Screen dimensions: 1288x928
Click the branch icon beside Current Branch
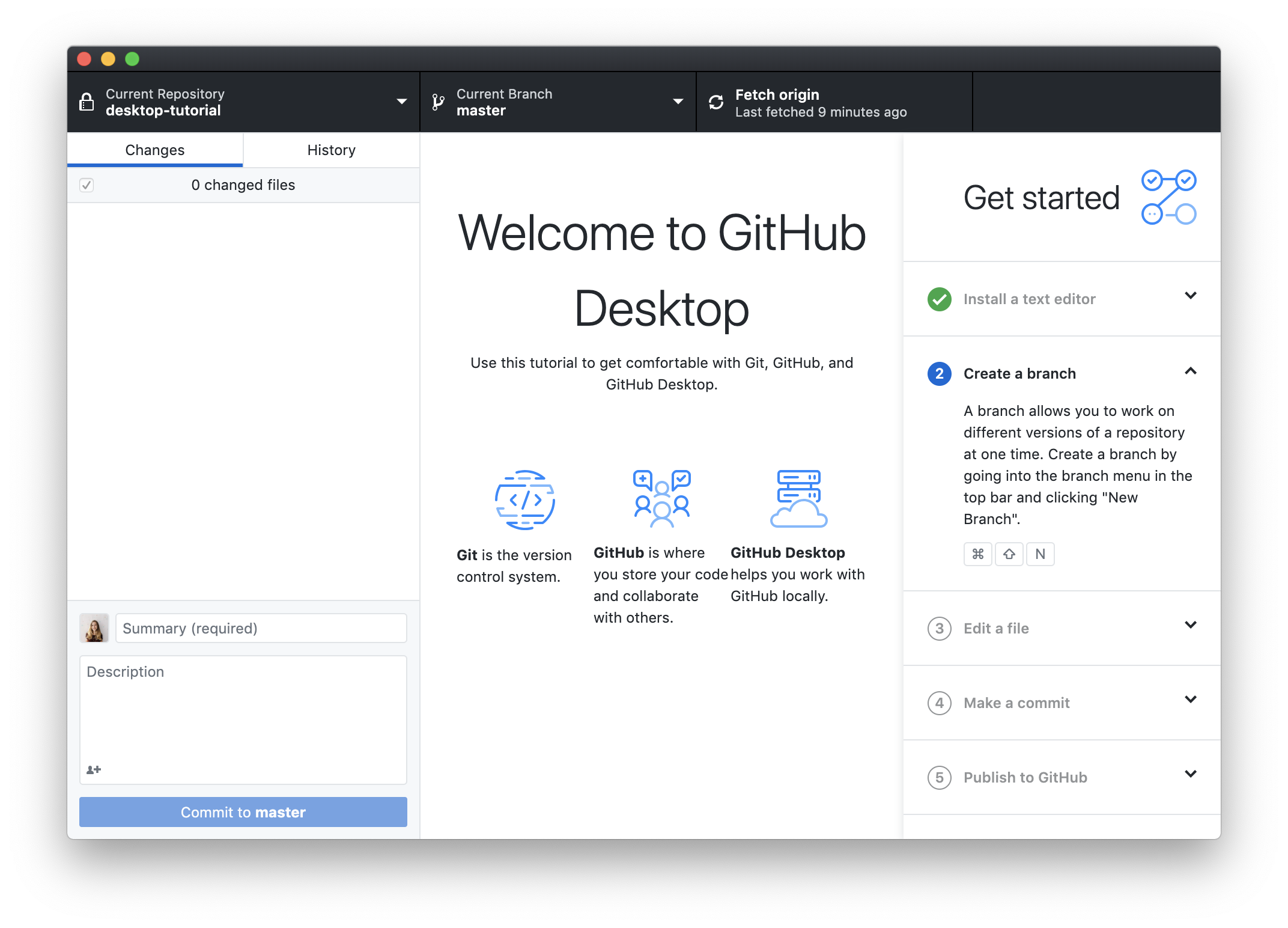coord(439,102)
